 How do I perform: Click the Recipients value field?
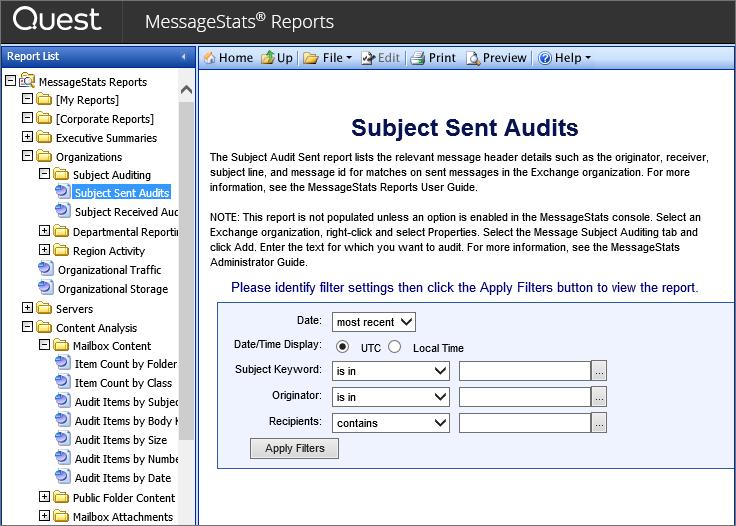pos(524,423)
